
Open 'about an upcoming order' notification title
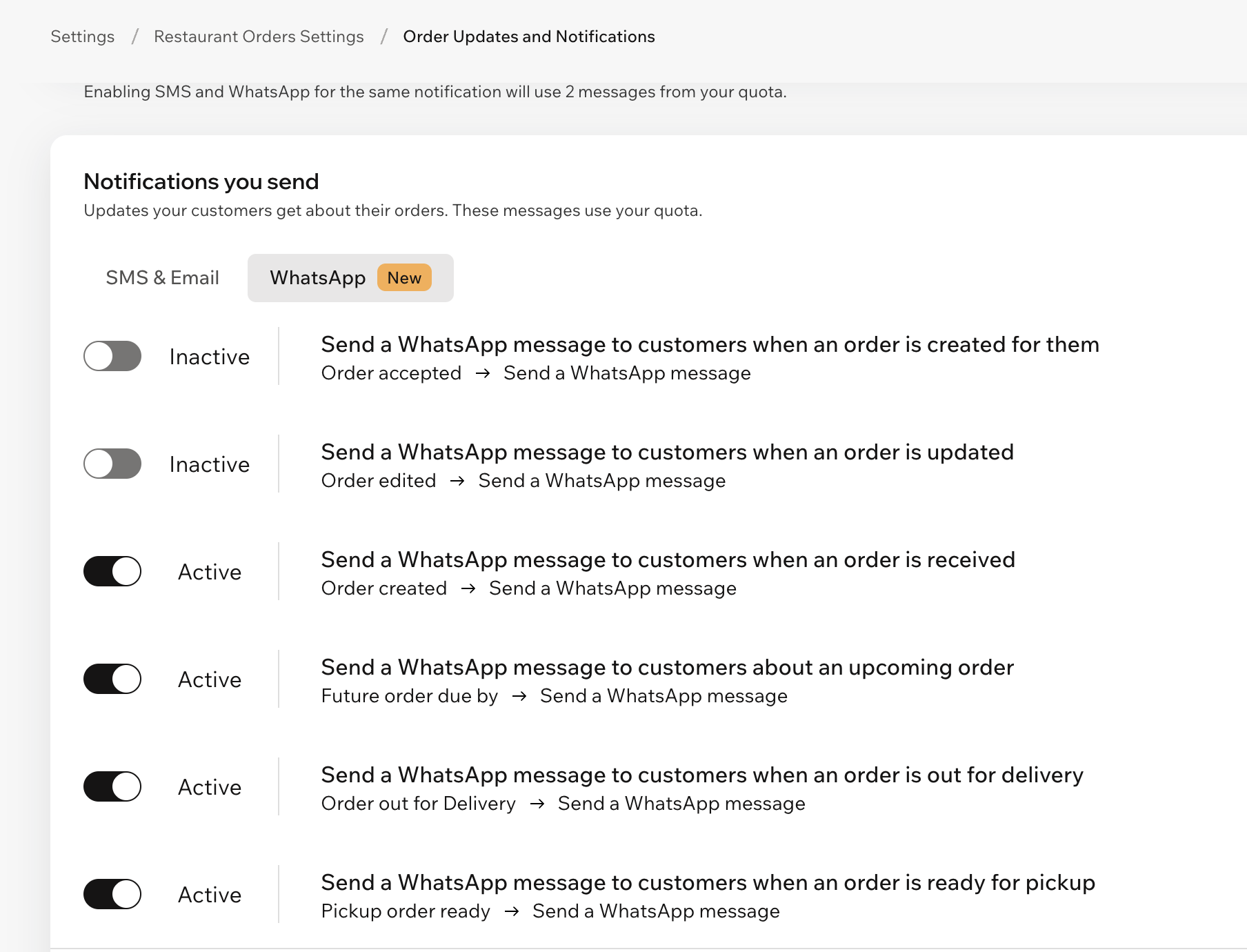click(668, 667)
